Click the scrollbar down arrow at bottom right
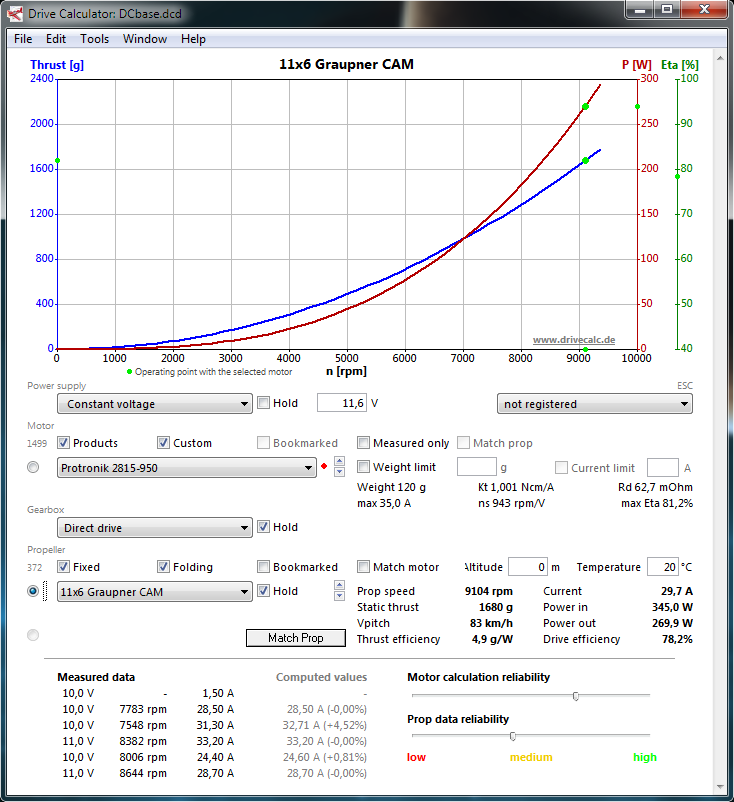The width and height of the screenshot is (734, 802). pos(720,787)
